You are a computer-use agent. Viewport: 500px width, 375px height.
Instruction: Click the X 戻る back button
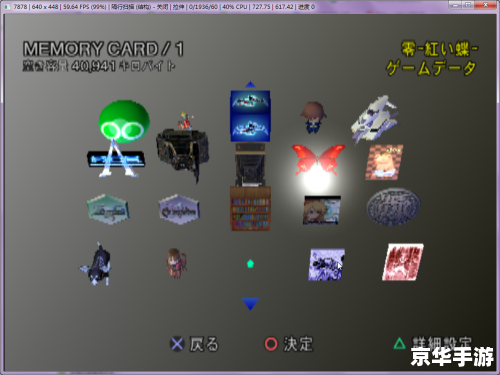(194, 344)
